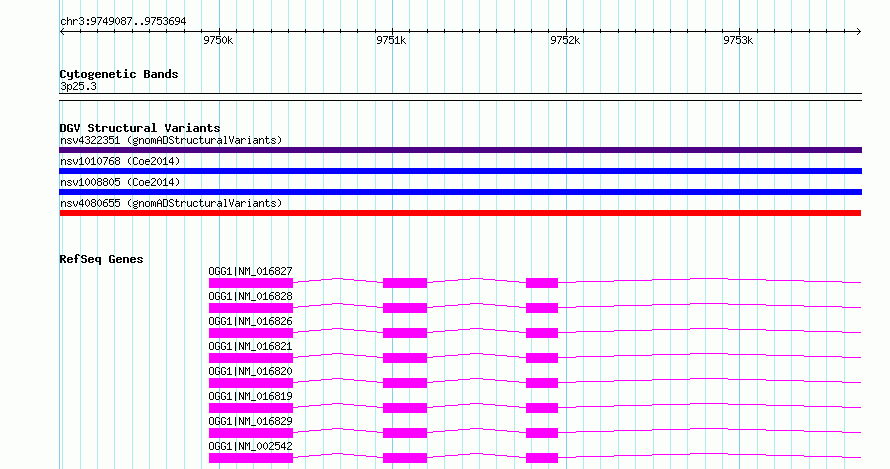Select the 3p25.3 band label
Image resolution: width=890 pixels, height=469 pixels.
[78, 86]
